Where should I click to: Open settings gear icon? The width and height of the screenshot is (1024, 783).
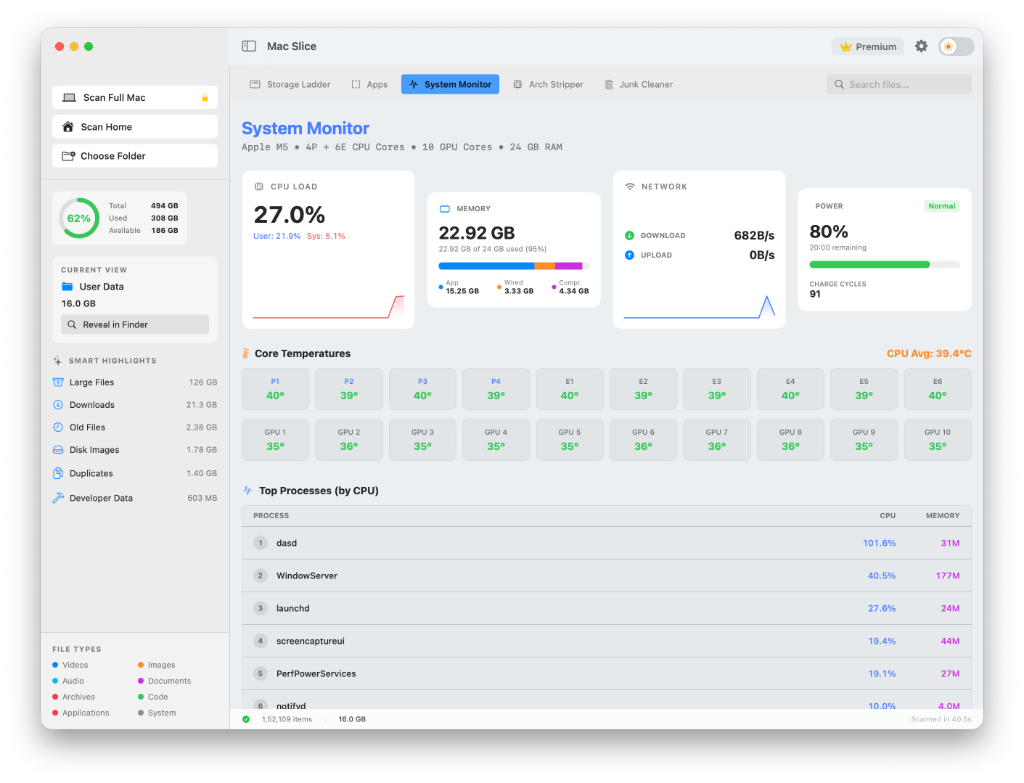[921, 46]
